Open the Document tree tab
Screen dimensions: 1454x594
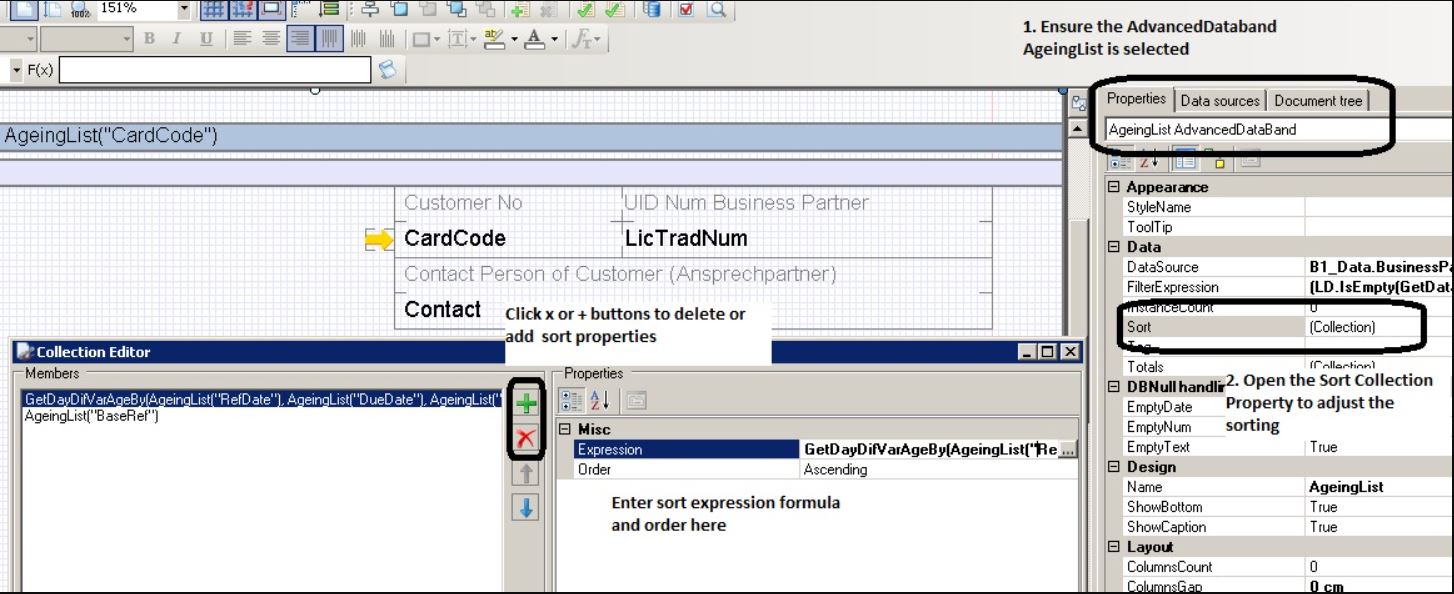point(1317,101)
